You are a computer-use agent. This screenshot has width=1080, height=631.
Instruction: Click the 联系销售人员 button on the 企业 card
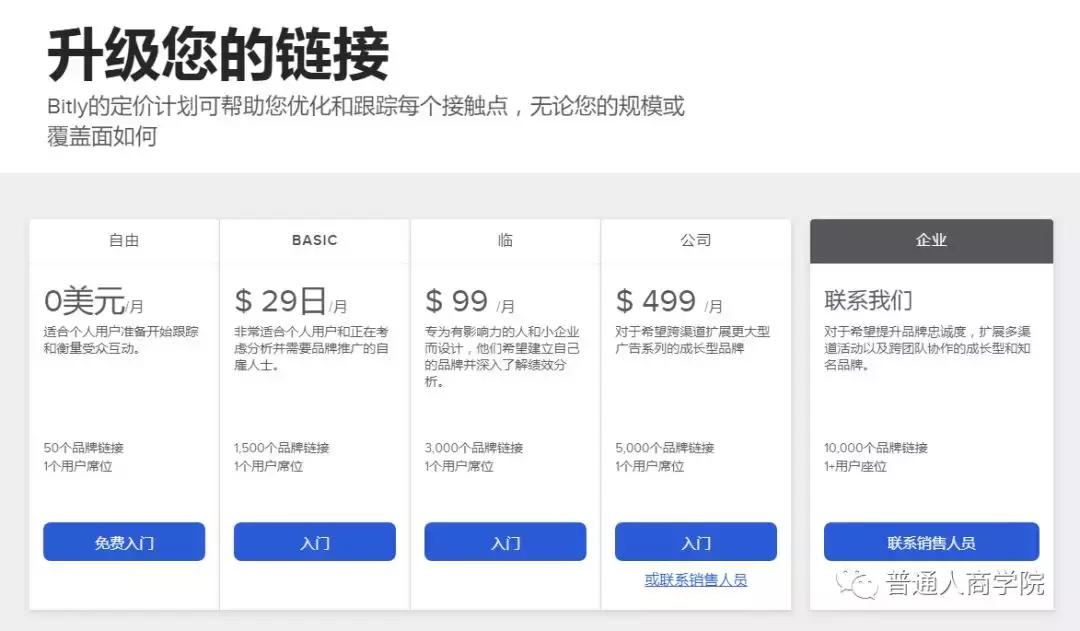pyautogui.click(x=930, y=541)
